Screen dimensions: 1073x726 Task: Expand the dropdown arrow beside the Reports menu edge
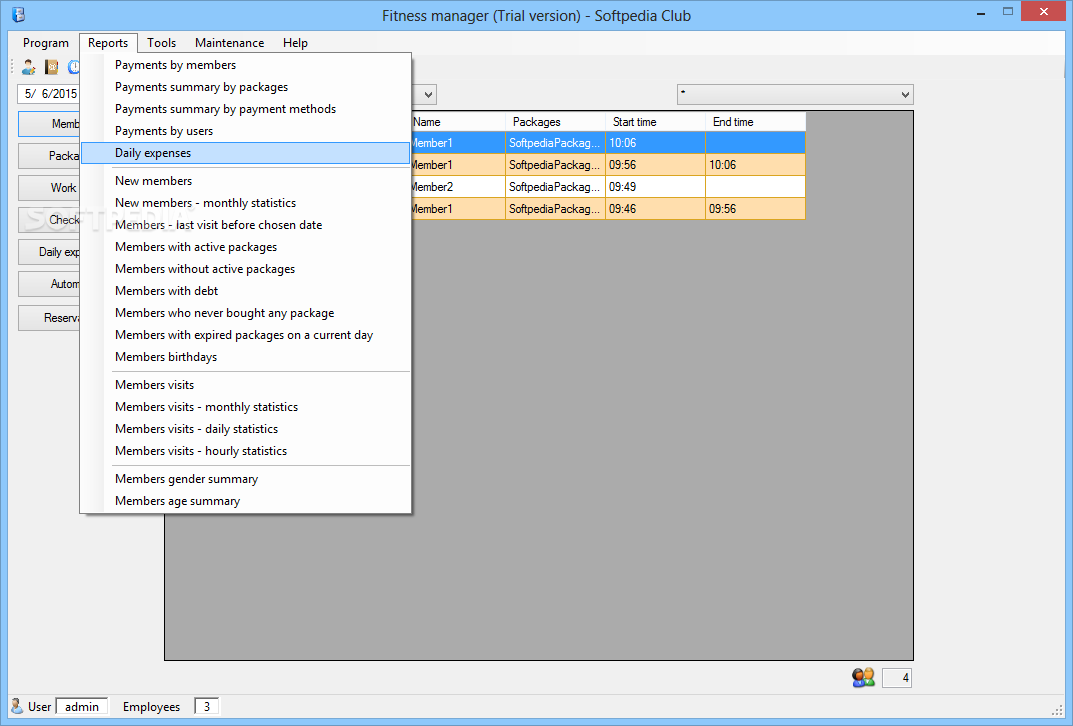428,94
